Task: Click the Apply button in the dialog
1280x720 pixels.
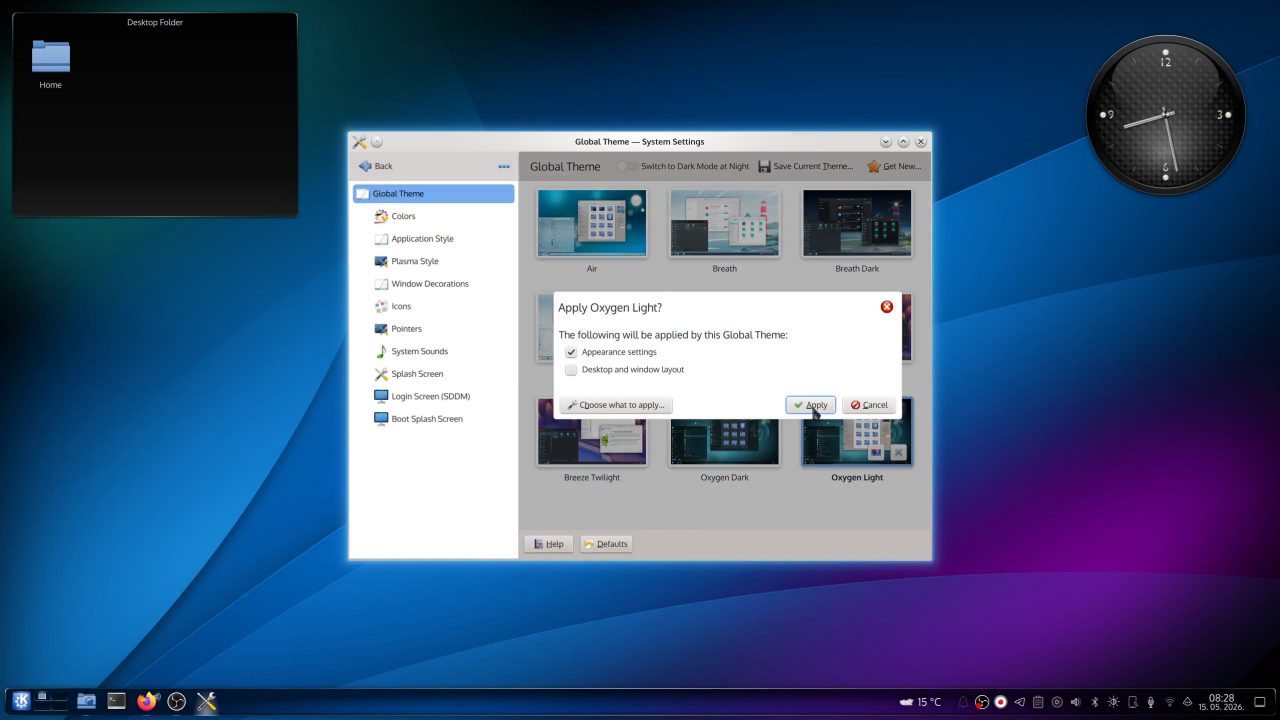Action: tap(810, 405)
